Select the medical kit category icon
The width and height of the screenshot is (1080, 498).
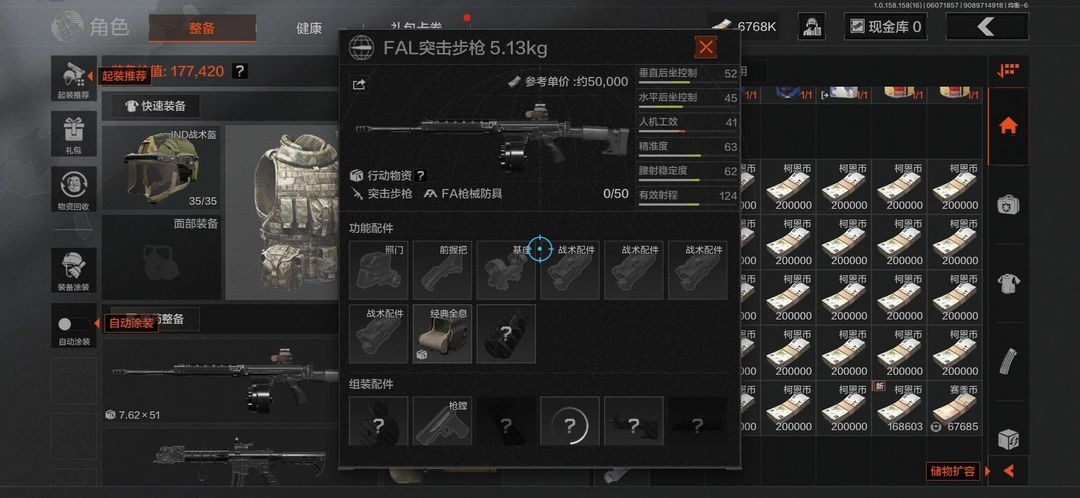tap(1008, 205)
